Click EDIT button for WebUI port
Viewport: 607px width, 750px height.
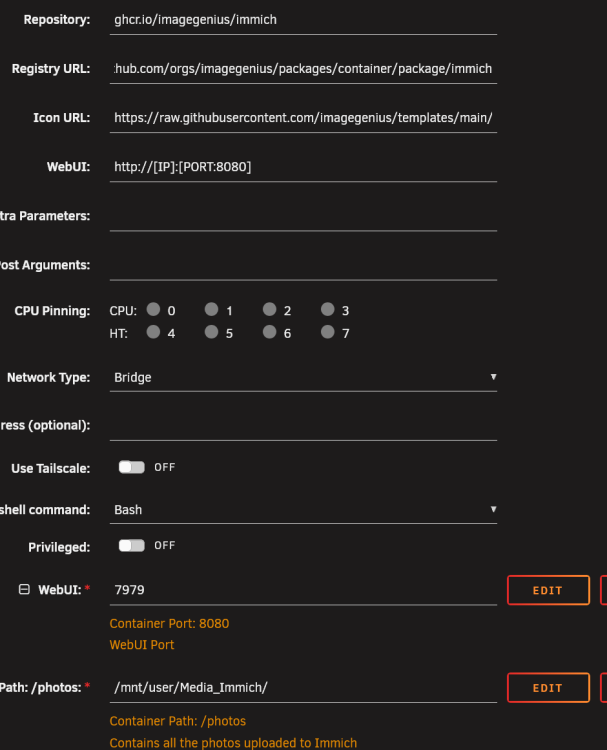click(x=548, y=590)
